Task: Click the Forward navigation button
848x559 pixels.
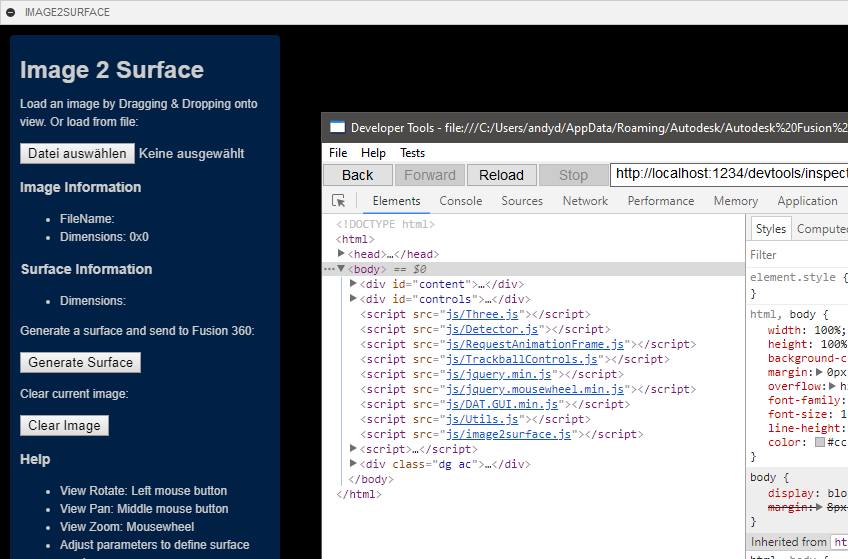Action: 430,175
